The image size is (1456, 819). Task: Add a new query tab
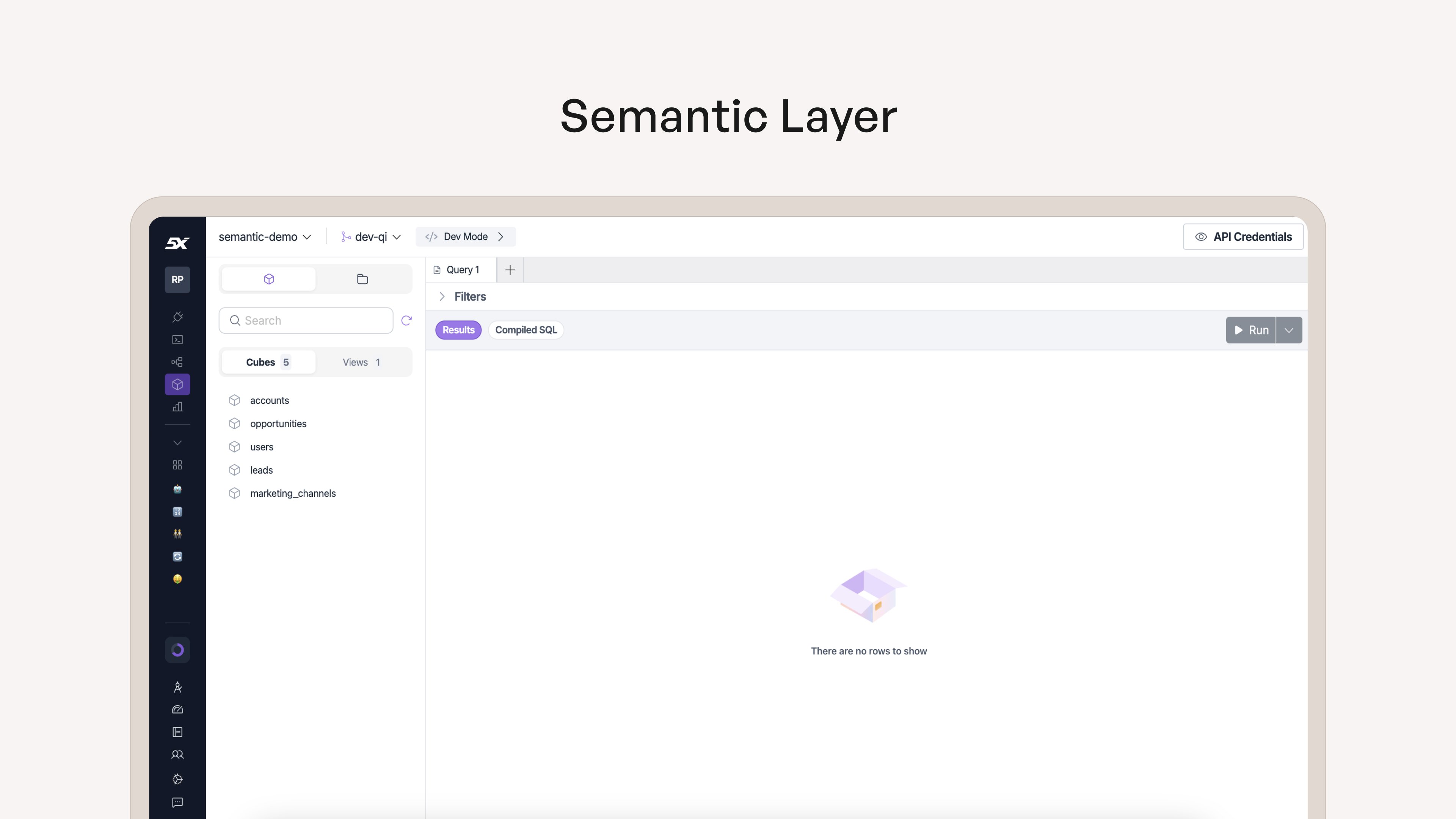coord(510,270)
